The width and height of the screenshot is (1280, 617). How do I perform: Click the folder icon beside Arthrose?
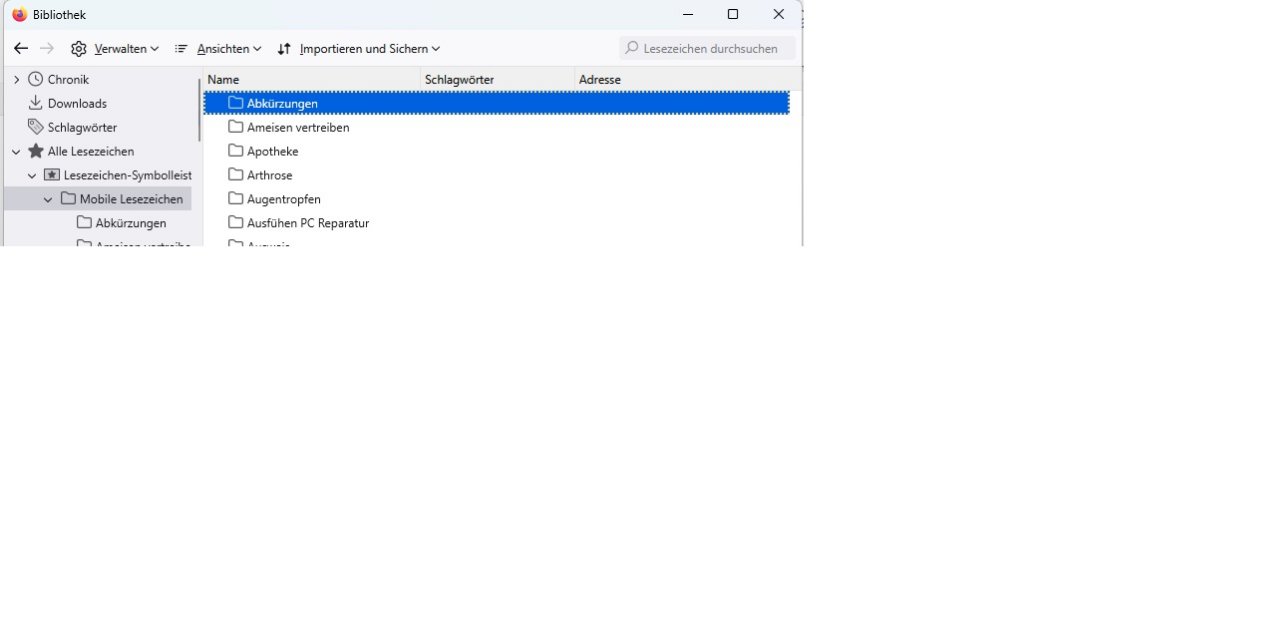click(236, 174)
